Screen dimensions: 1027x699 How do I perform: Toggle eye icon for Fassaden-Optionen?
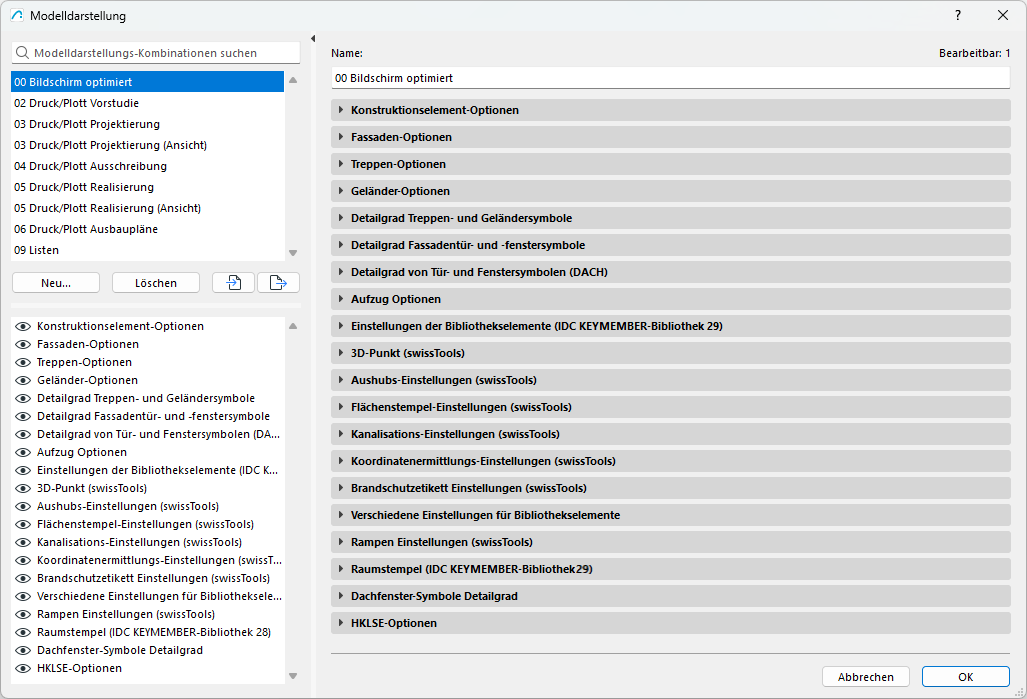point(23,344)
